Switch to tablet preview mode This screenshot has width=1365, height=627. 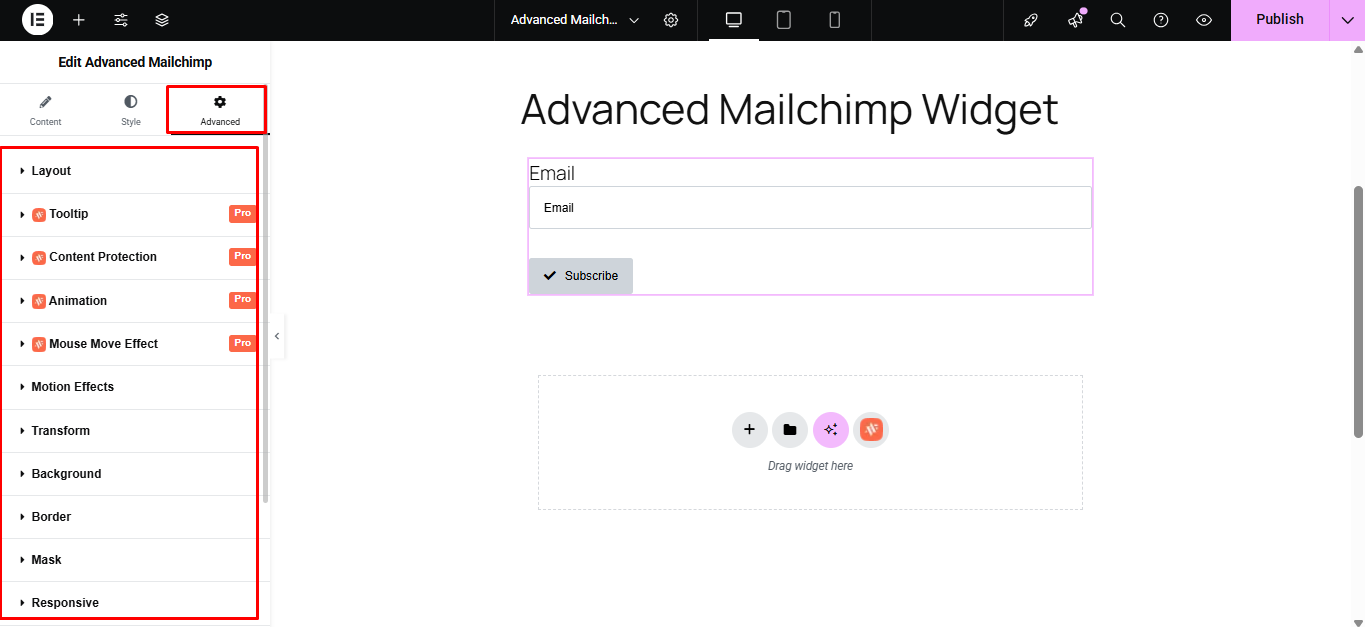click(784, 20)
